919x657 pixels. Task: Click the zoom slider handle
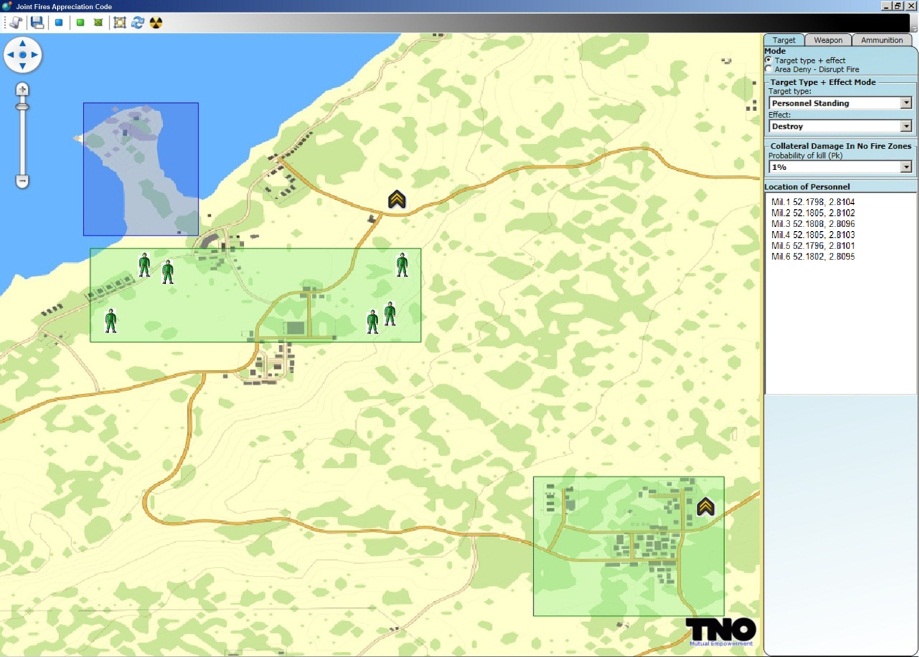(x=22, y=107)
